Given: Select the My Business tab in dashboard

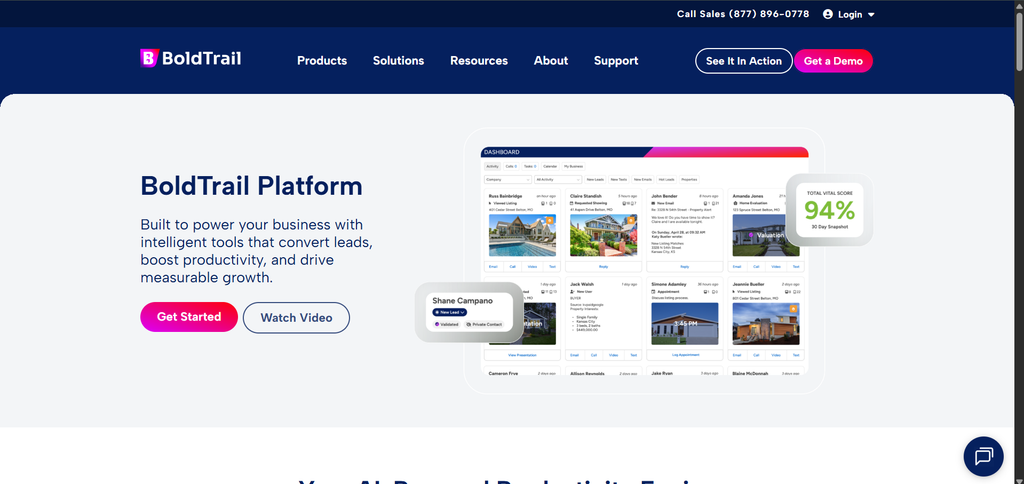Looking at the screenshot, I should 573,167.
